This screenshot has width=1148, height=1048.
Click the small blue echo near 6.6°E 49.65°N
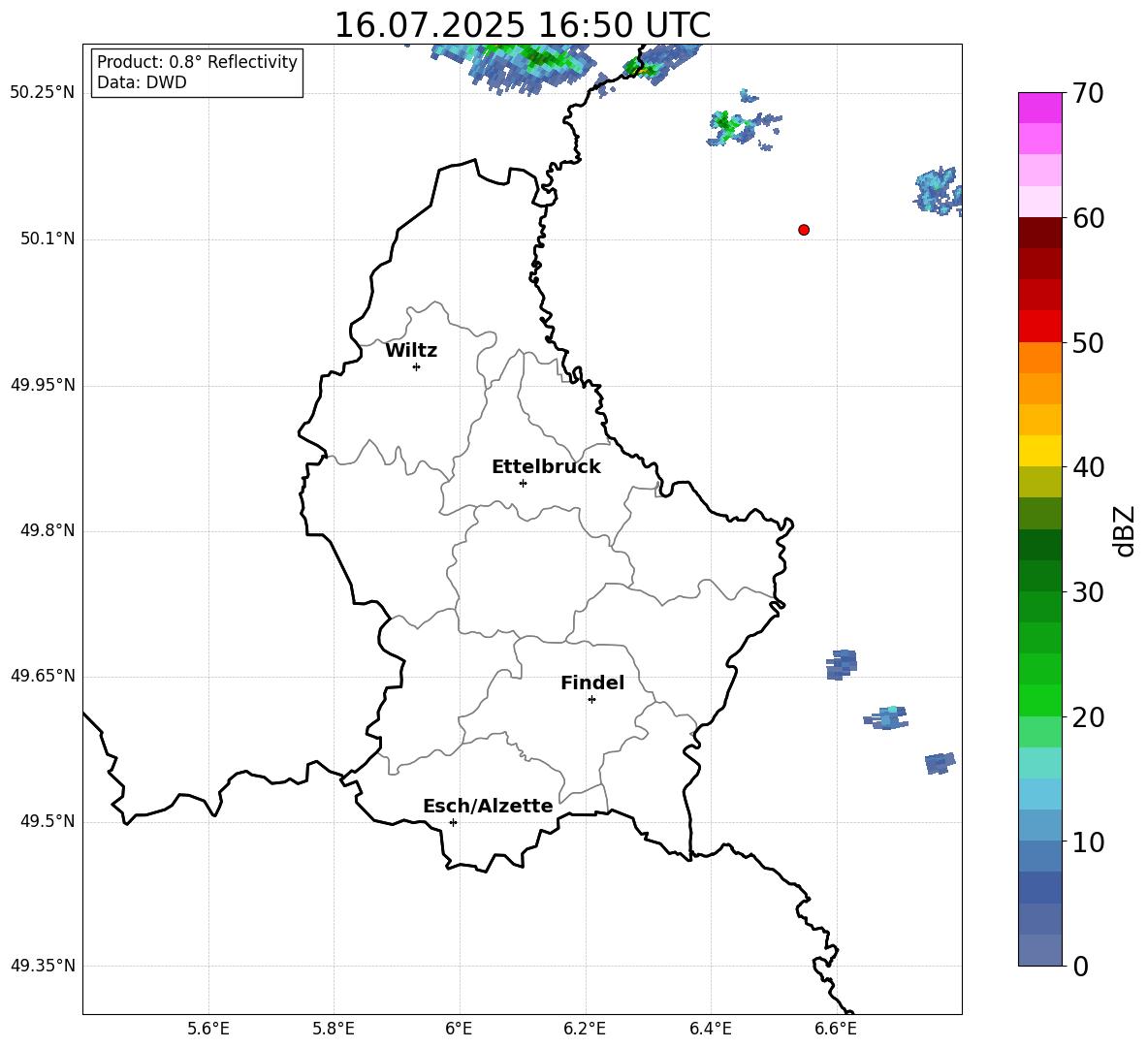point(842,664)
